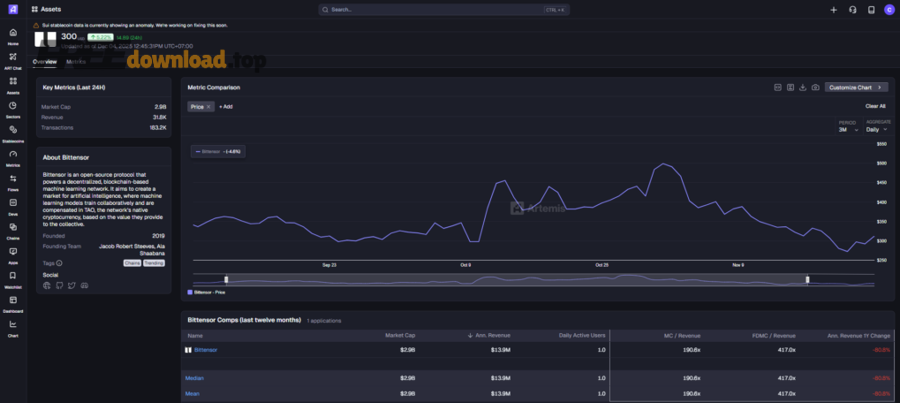Download the chart data
Image resolution: width=900 pixels, height=403 pixels.
pyautogui.click(x=803, y=87)
